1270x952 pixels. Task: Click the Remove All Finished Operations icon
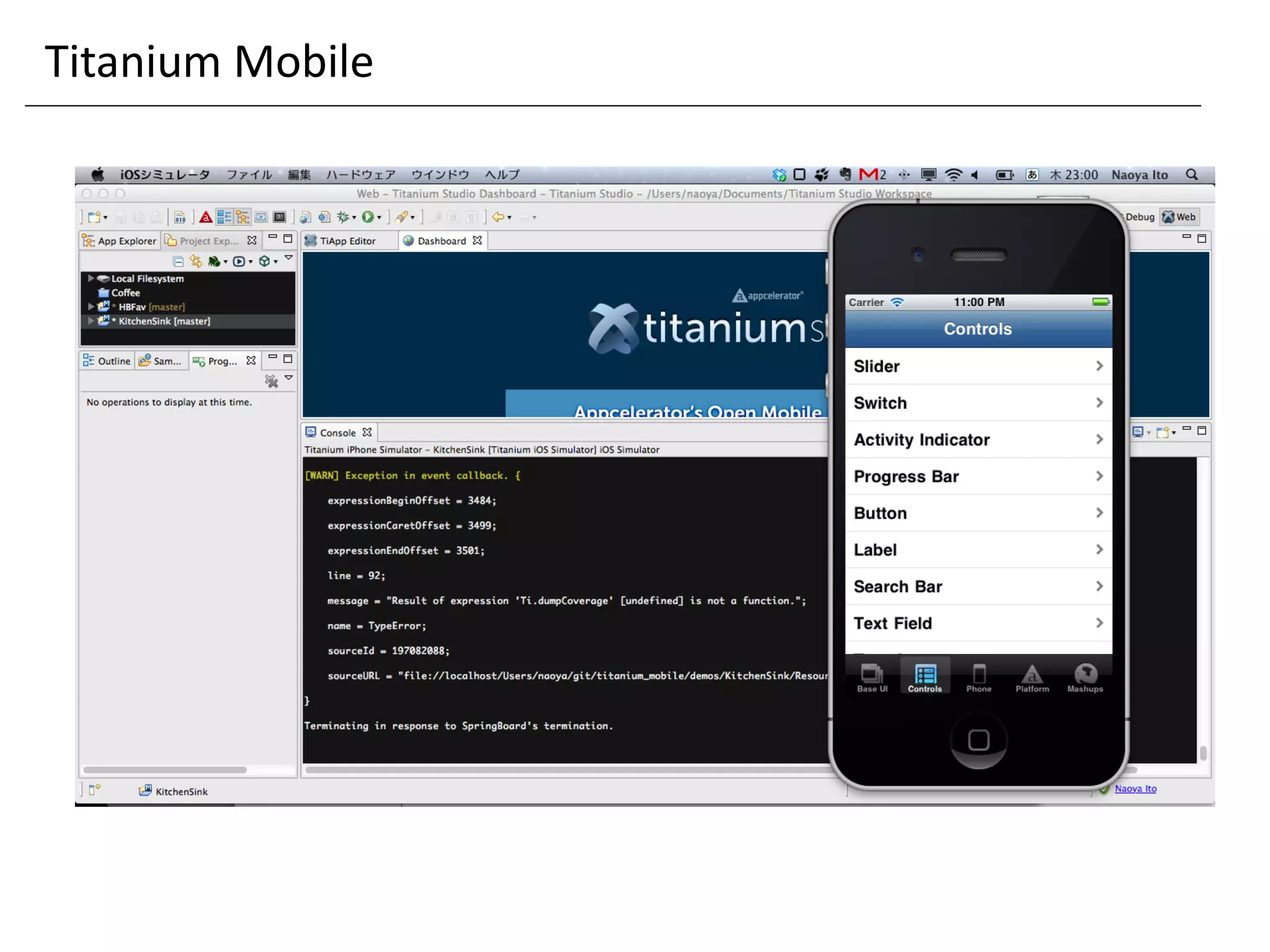coord(272,381)
